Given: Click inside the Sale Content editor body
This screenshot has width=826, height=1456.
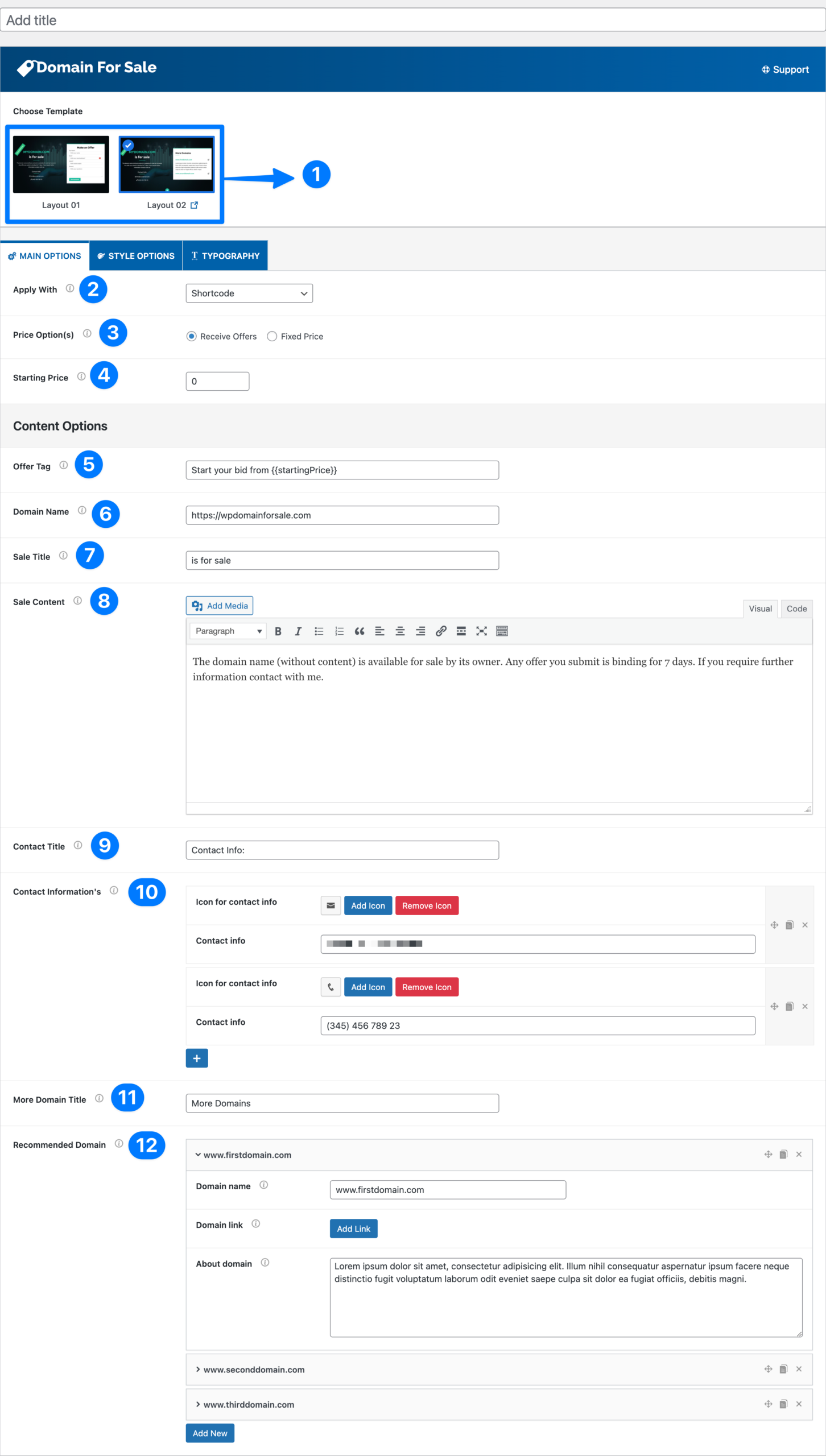Looking at the screenshot, I should click(499, 723).
